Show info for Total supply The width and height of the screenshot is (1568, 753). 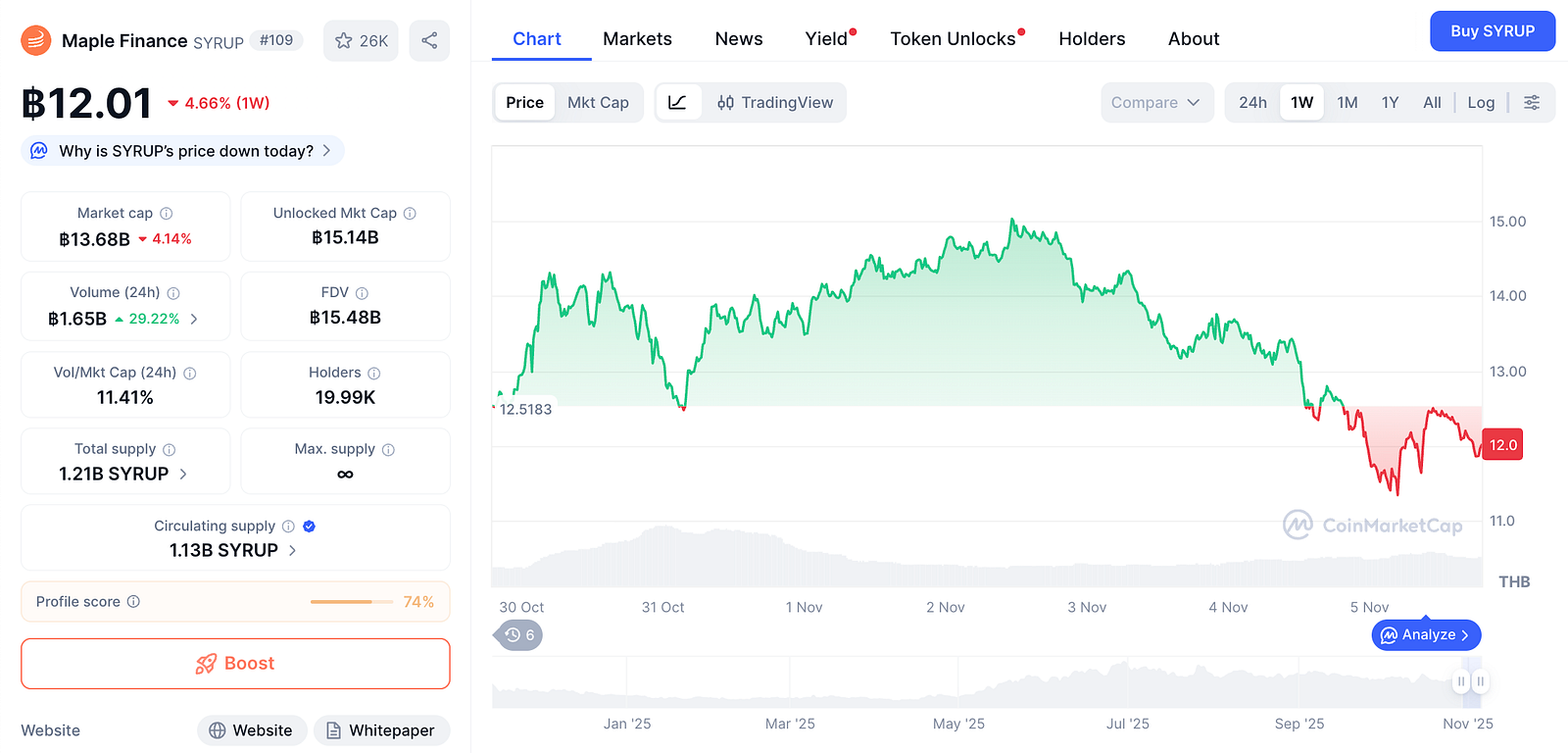tap(170, 449)
